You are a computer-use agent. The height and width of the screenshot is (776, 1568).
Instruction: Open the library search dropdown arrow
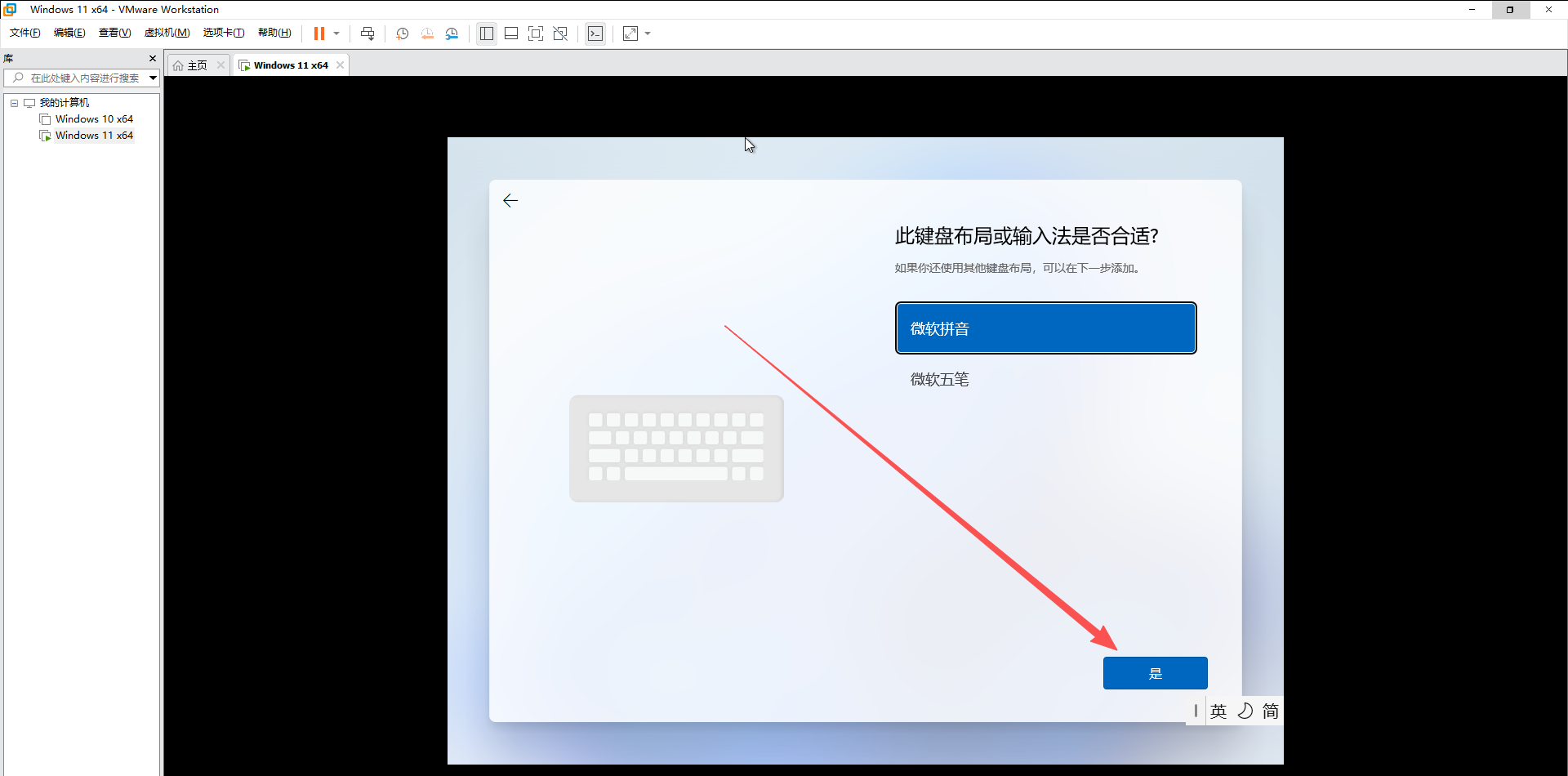pos(153,78)
